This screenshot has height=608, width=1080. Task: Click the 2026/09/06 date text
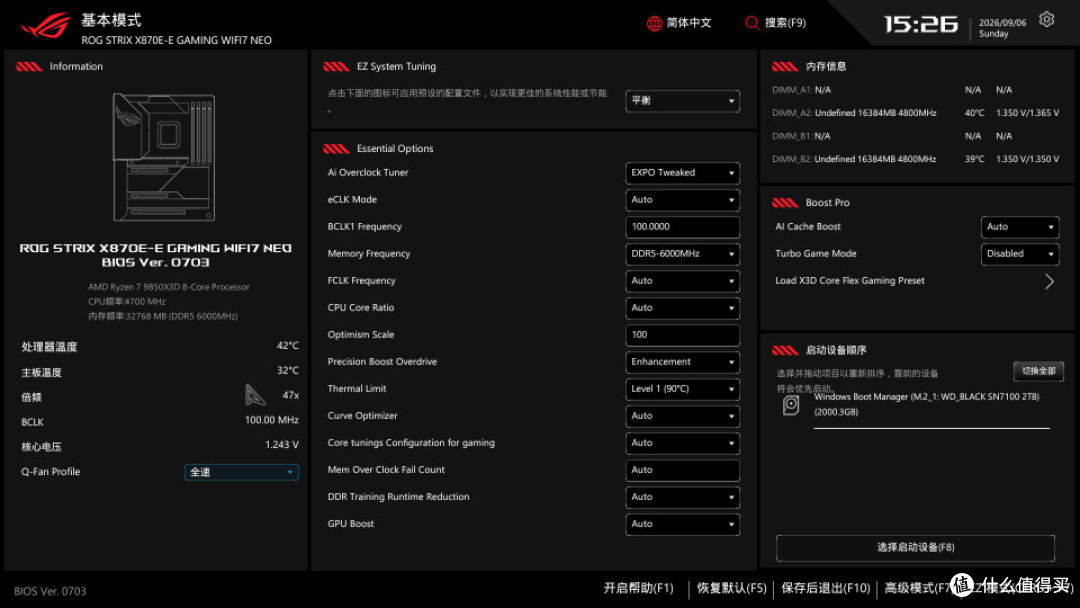[1002, 23]
